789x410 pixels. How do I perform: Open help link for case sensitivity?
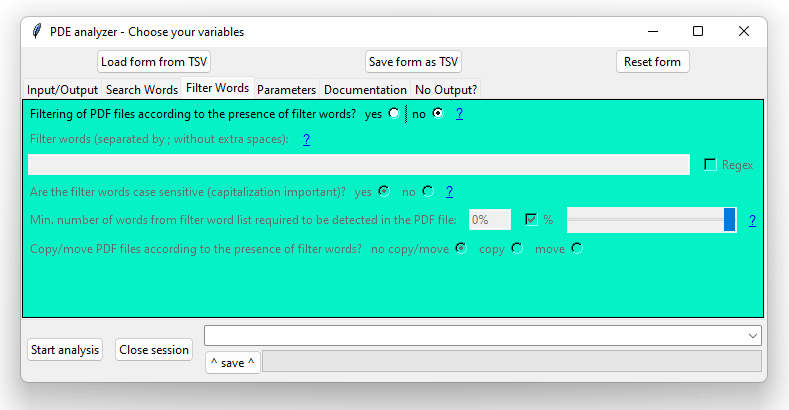449,191
